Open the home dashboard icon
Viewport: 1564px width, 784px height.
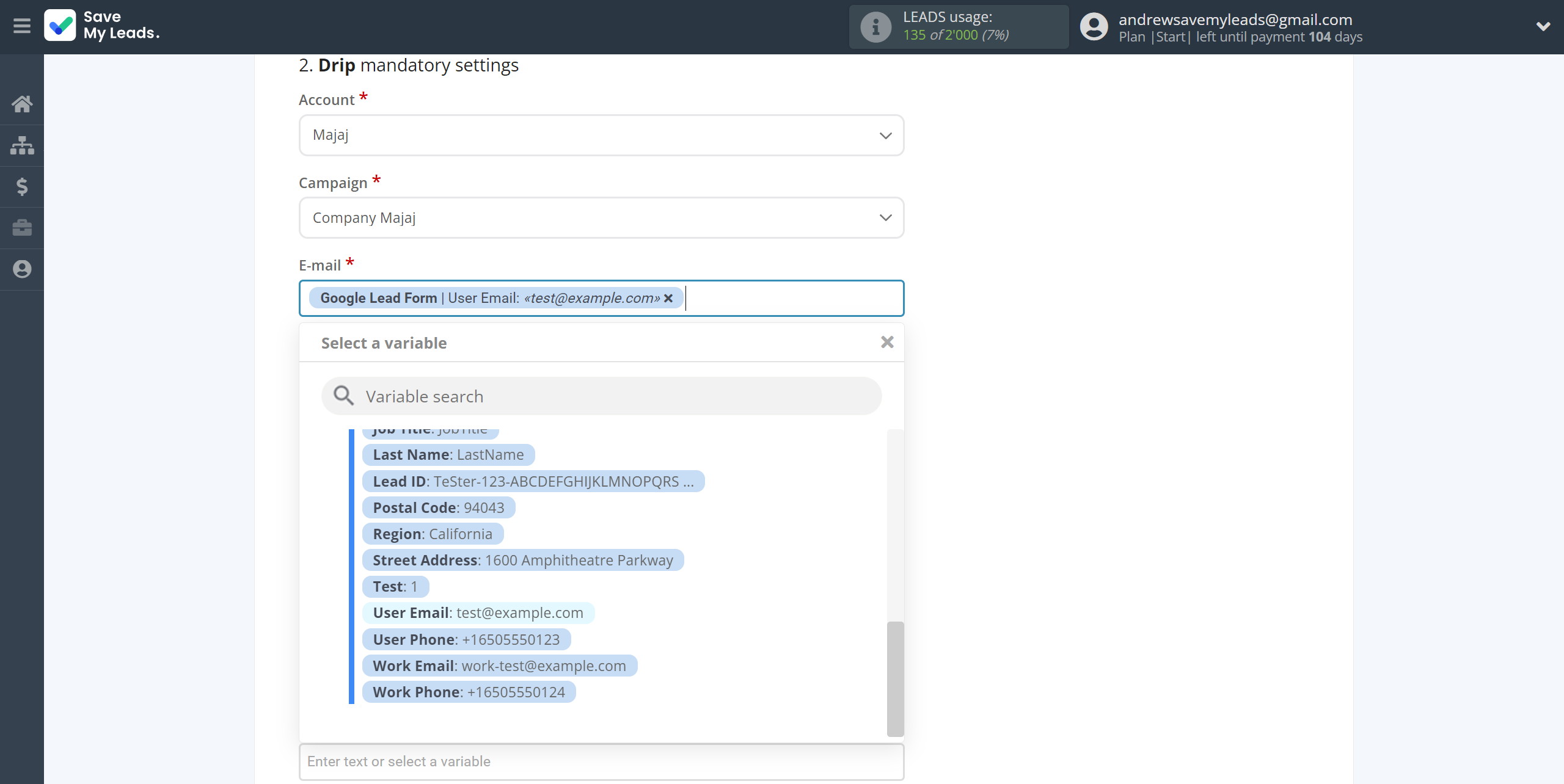pos(22,104)
